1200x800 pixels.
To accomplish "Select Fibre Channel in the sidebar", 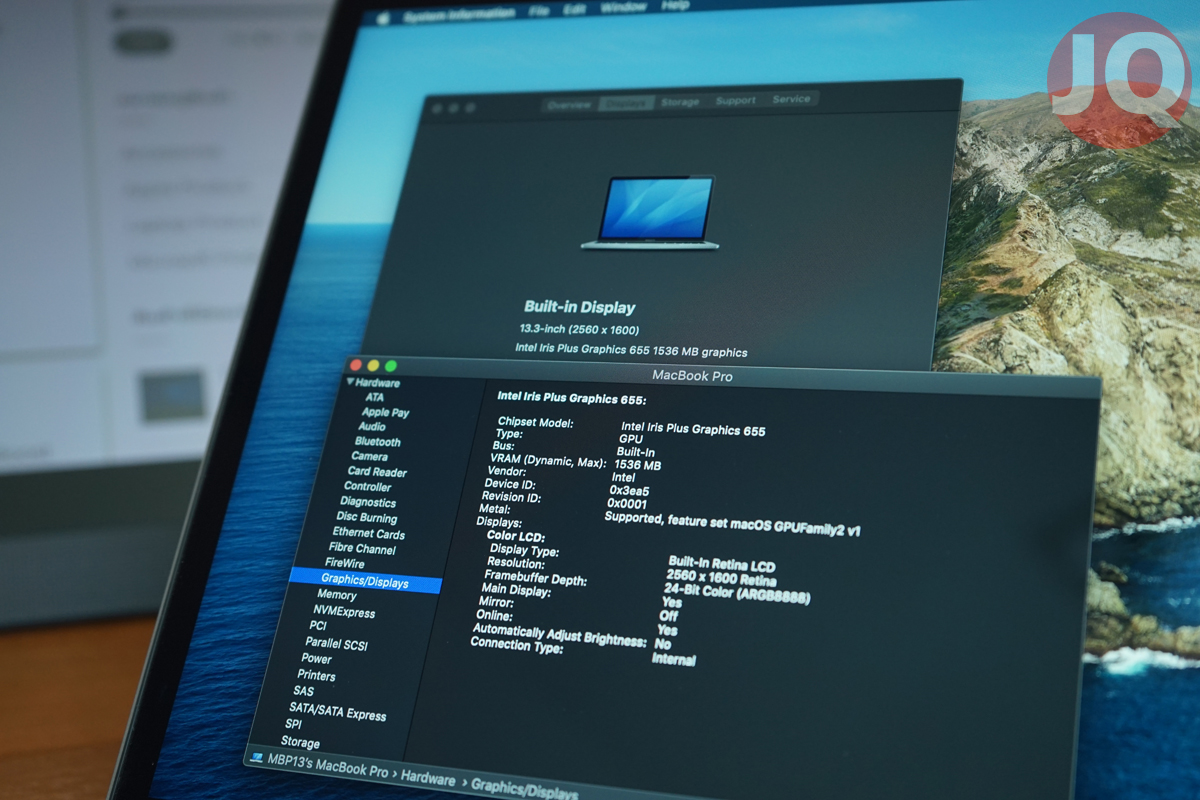I will [x=362, y=549].
